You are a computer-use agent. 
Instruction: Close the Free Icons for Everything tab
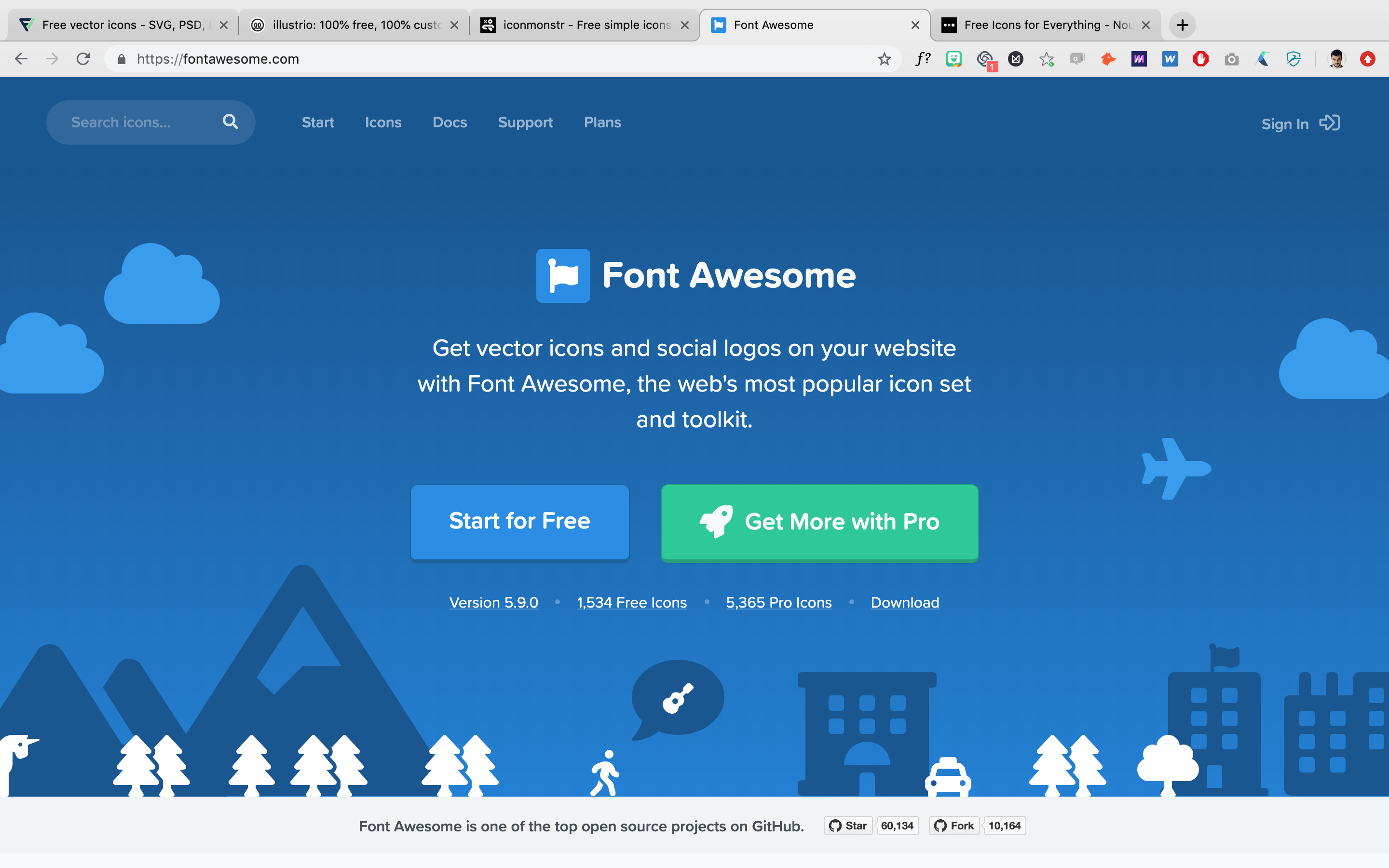click(1145, 25)
